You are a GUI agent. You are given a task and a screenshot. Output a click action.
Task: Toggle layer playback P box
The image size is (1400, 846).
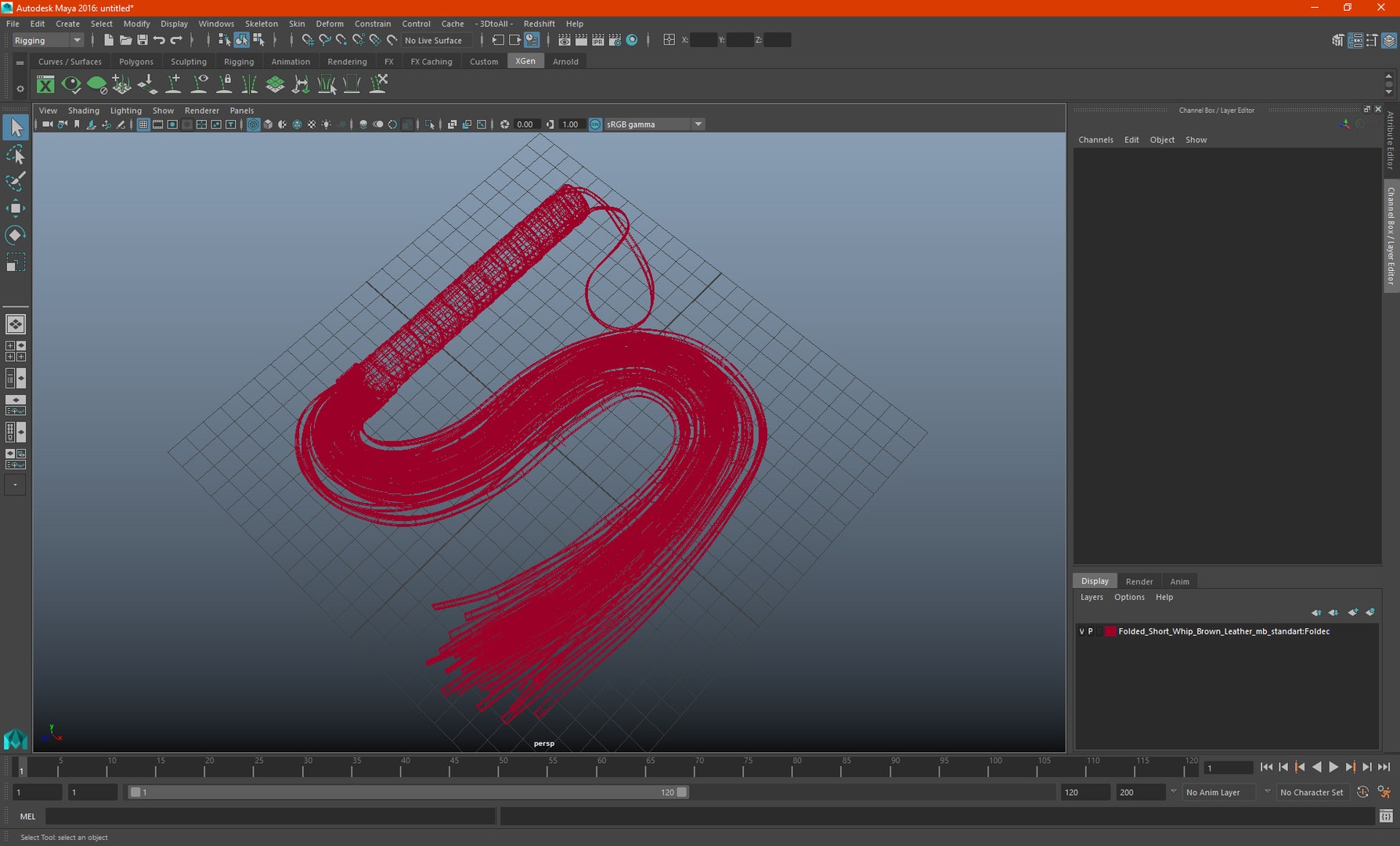pyautogui.click(x=1091, y=631)
